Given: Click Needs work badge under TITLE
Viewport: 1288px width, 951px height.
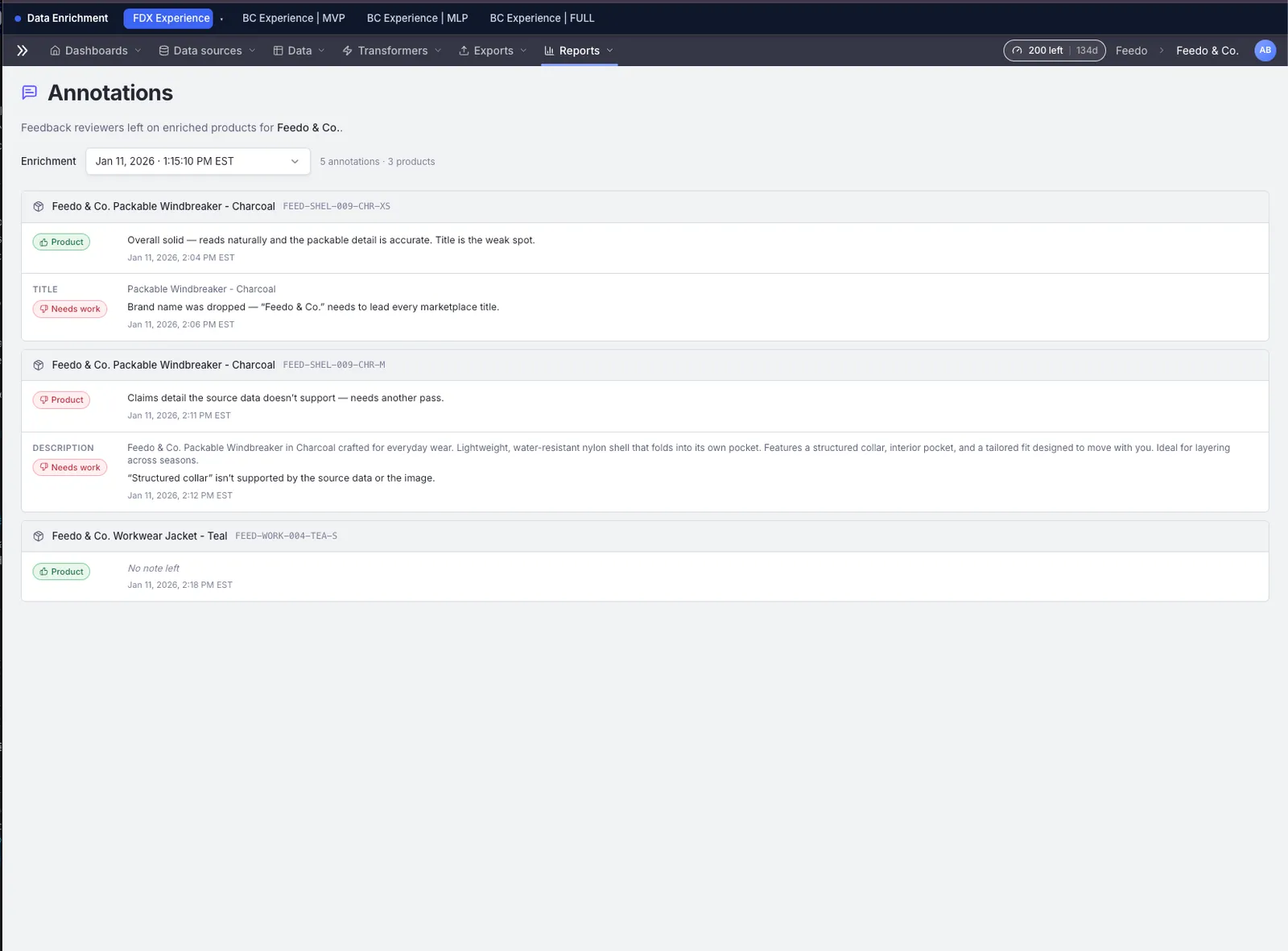Looking at the screenshot, I should (70, 308).
